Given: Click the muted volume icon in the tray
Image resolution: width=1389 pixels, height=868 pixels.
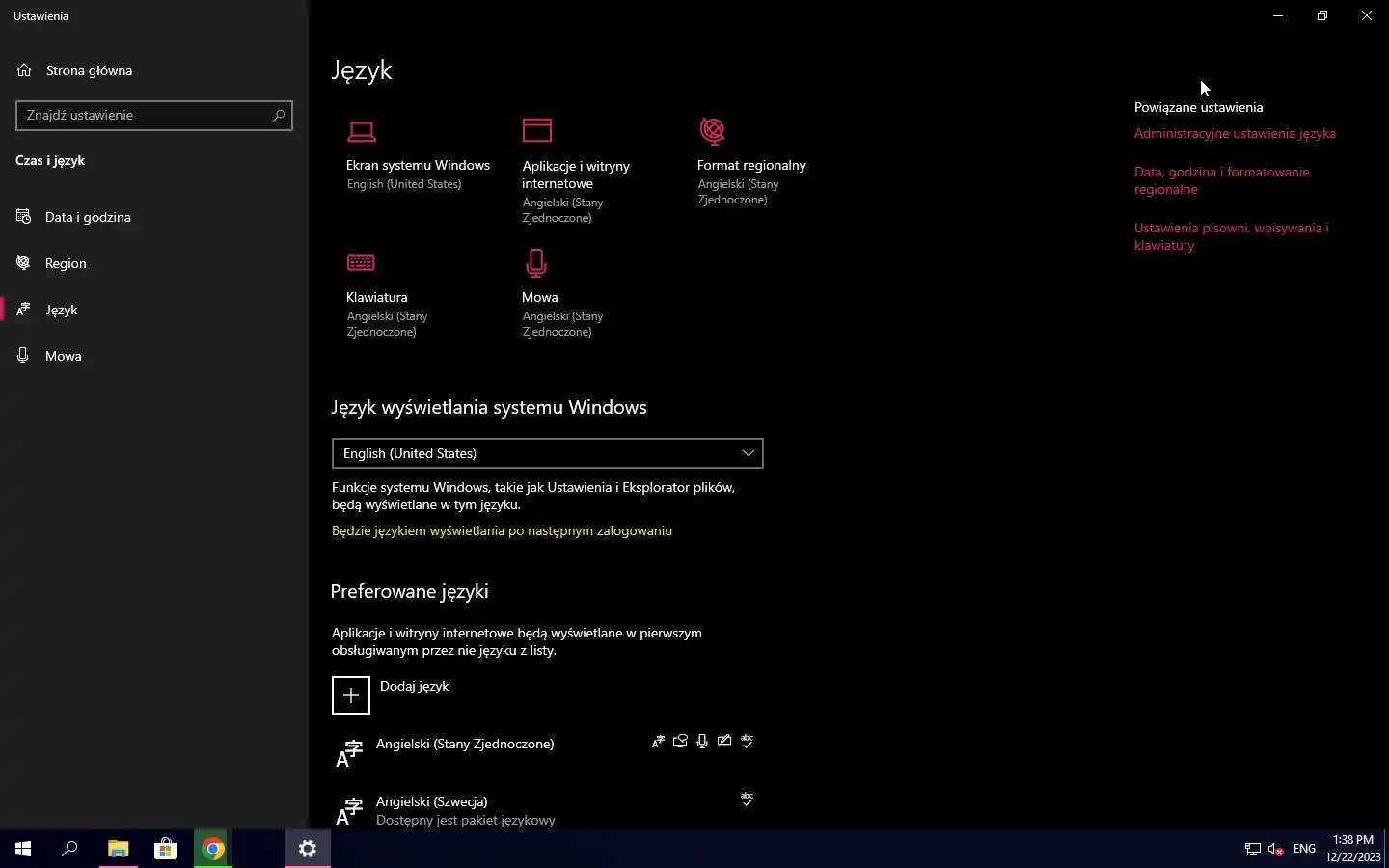Looking at the screenshot, I should click(x=1276, y=850).
